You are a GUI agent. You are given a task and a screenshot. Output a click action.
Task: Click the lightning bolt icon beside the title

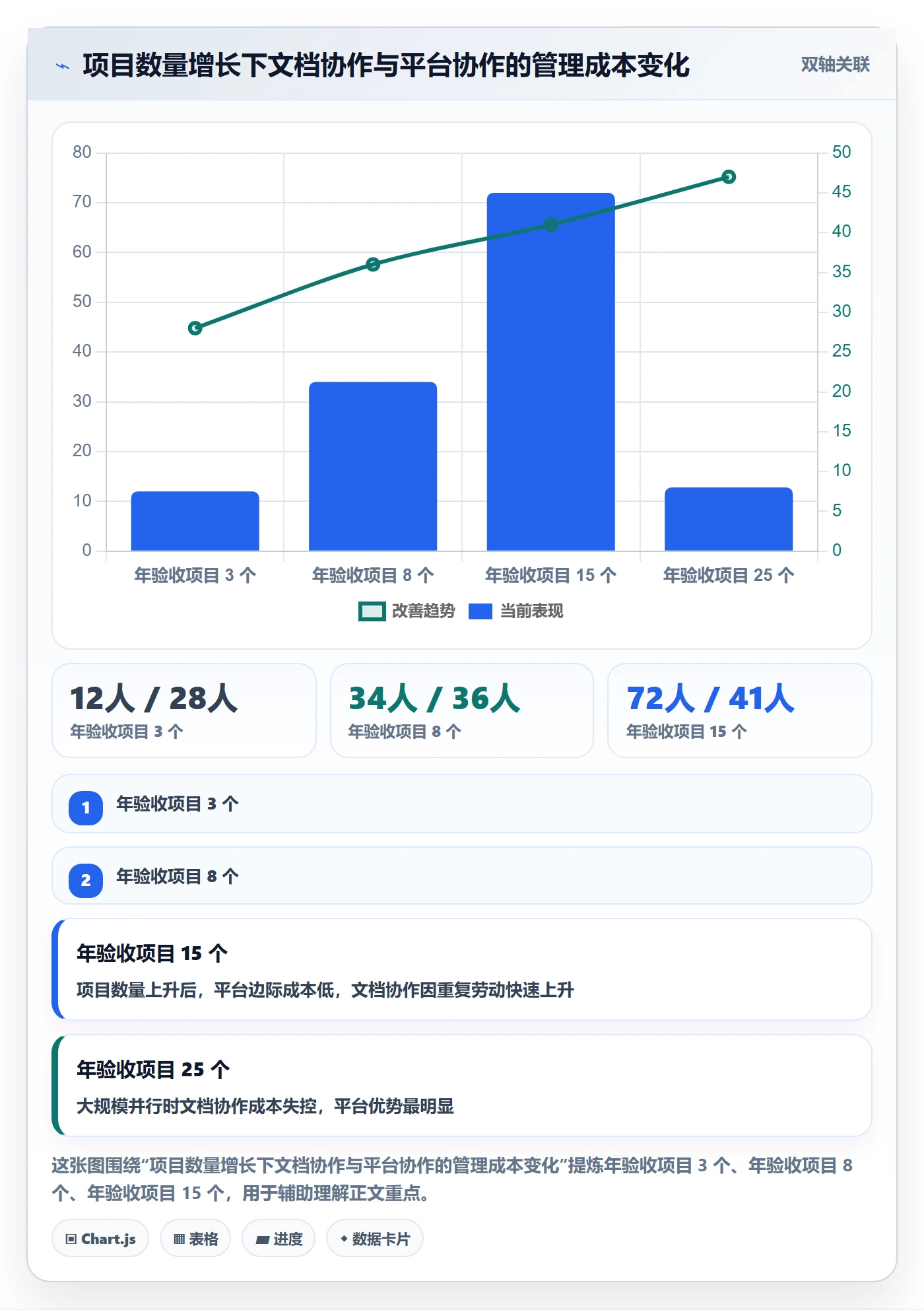point(63,66)
